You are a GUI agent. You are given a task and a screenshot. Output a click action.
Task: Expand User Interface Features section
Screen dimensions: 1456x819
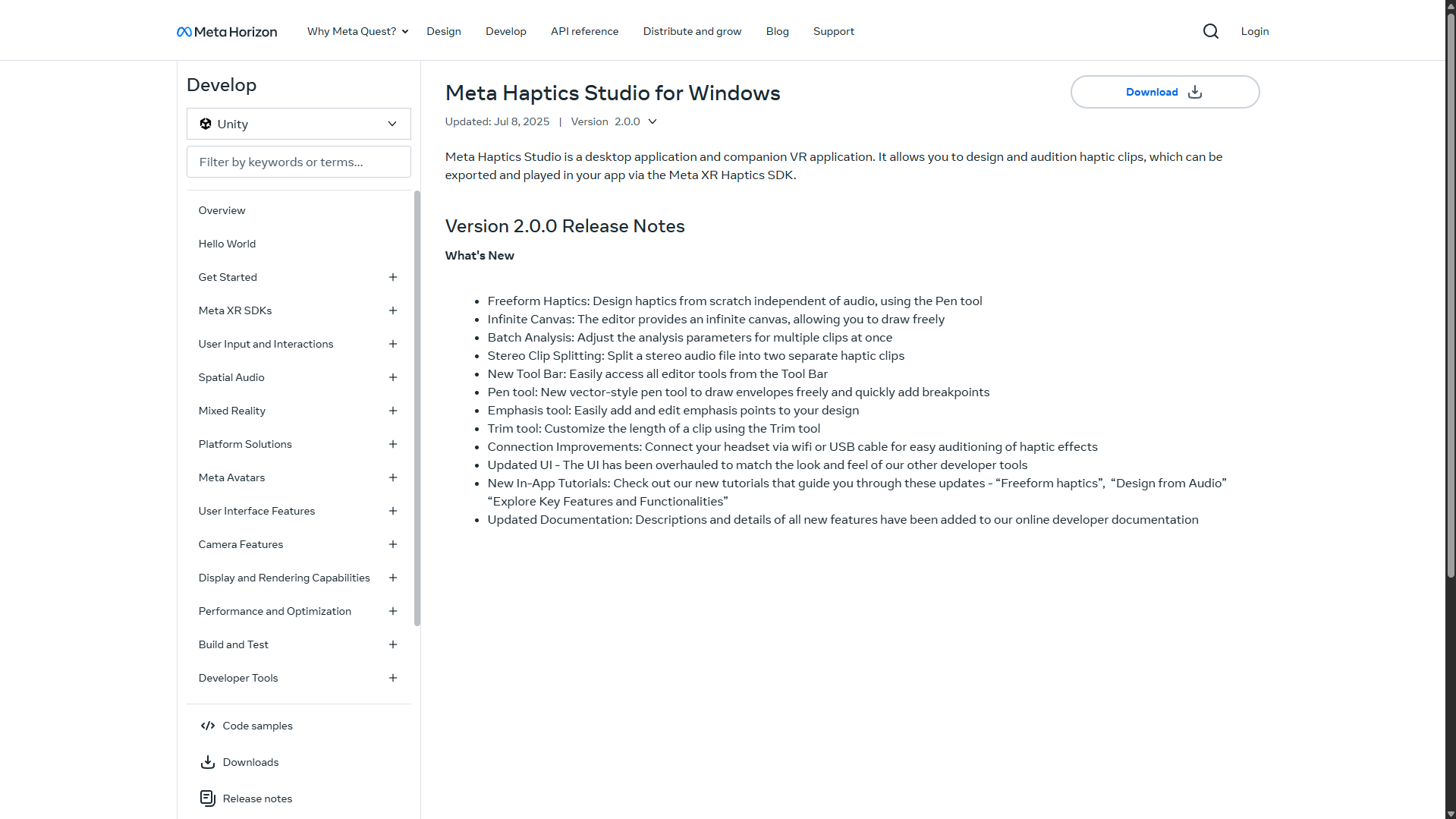coord(393,511)
